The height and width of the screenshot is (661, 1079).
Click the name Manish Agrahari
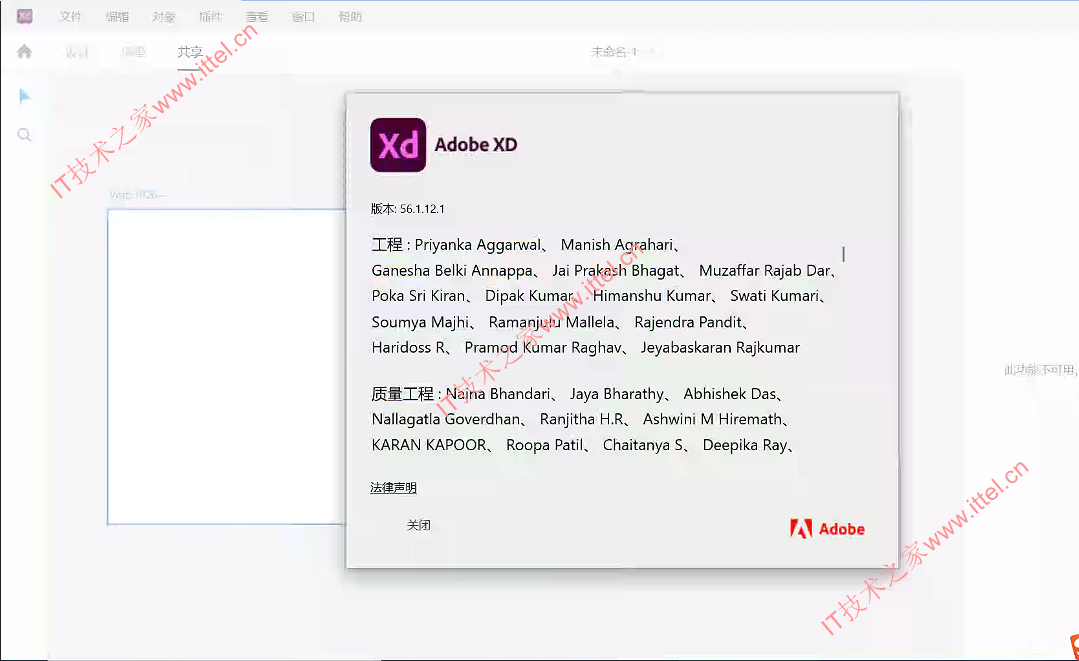(x=617, y=245)
